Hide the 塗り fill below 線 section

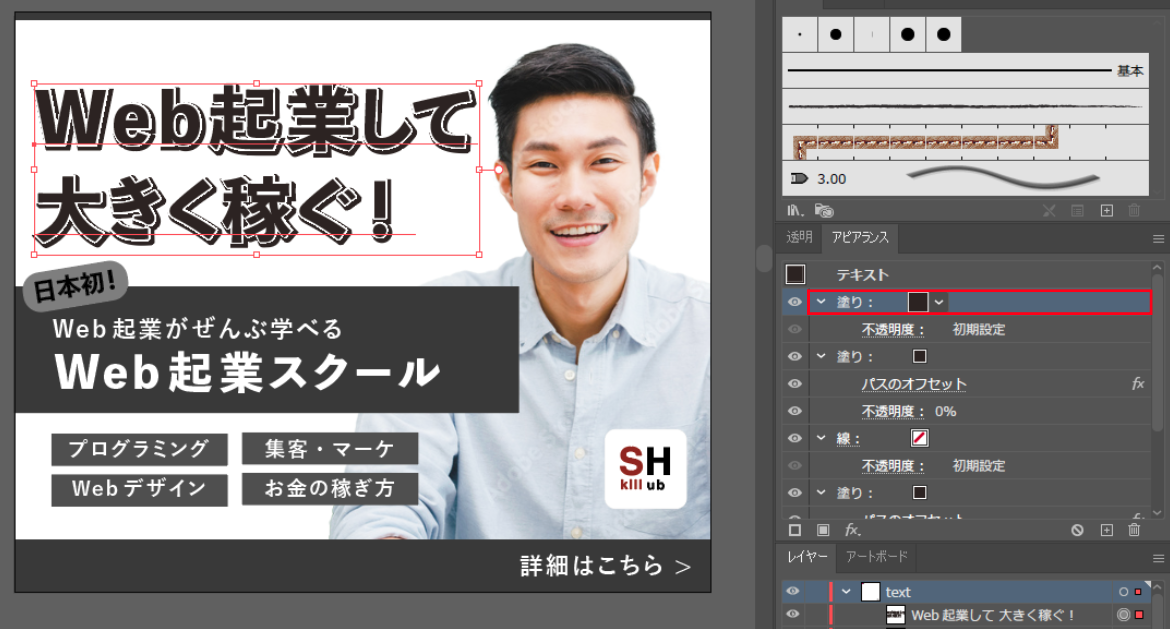[795, 492]
